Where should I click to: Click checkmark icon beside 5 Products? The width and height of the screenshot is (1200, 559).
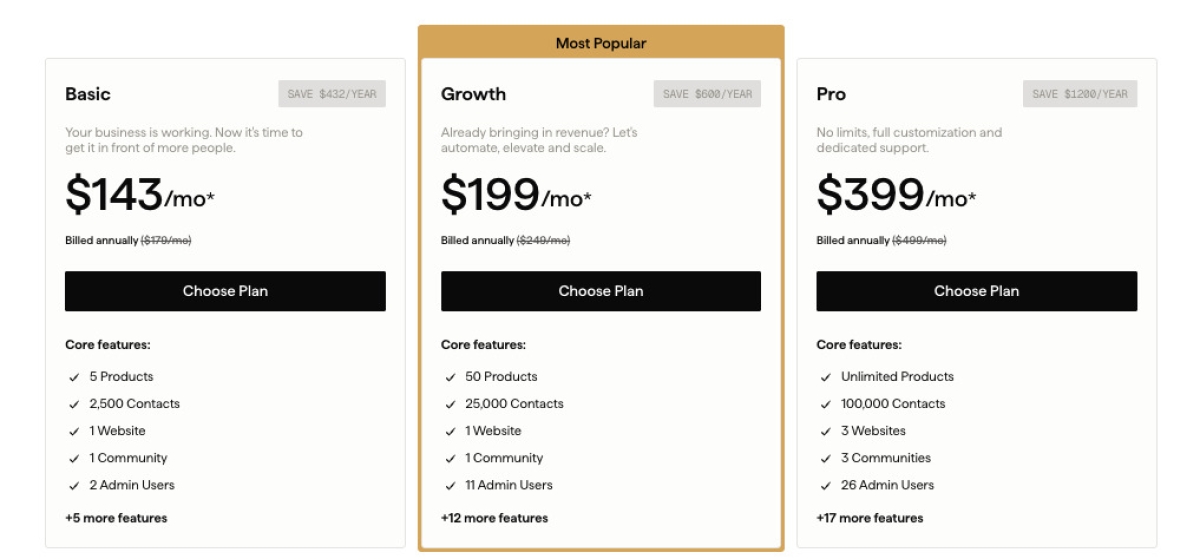click(x=74, y=378)
